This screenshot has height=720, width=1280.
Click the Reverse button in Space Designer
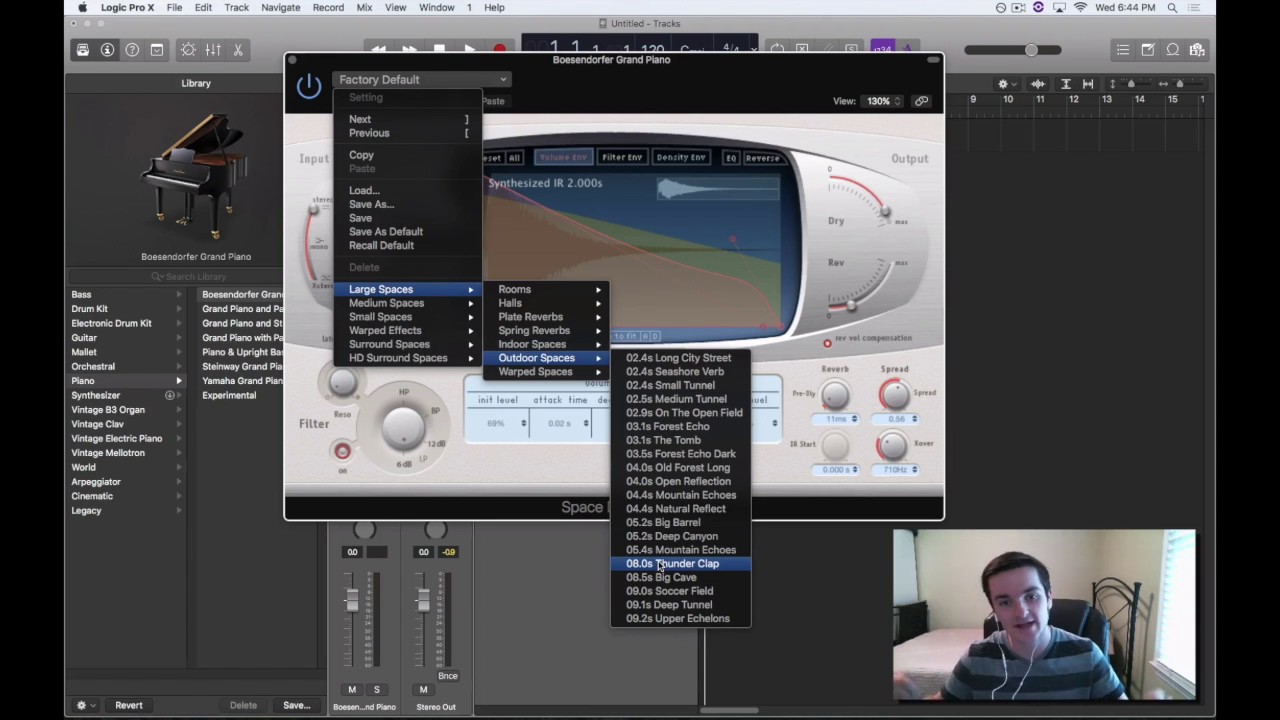(x=762, y=158)
